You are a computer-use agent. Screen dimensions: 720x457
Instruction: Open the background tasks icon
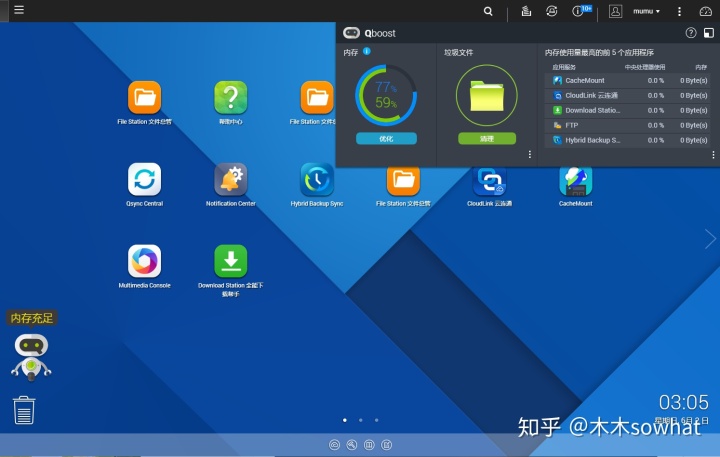526,11
